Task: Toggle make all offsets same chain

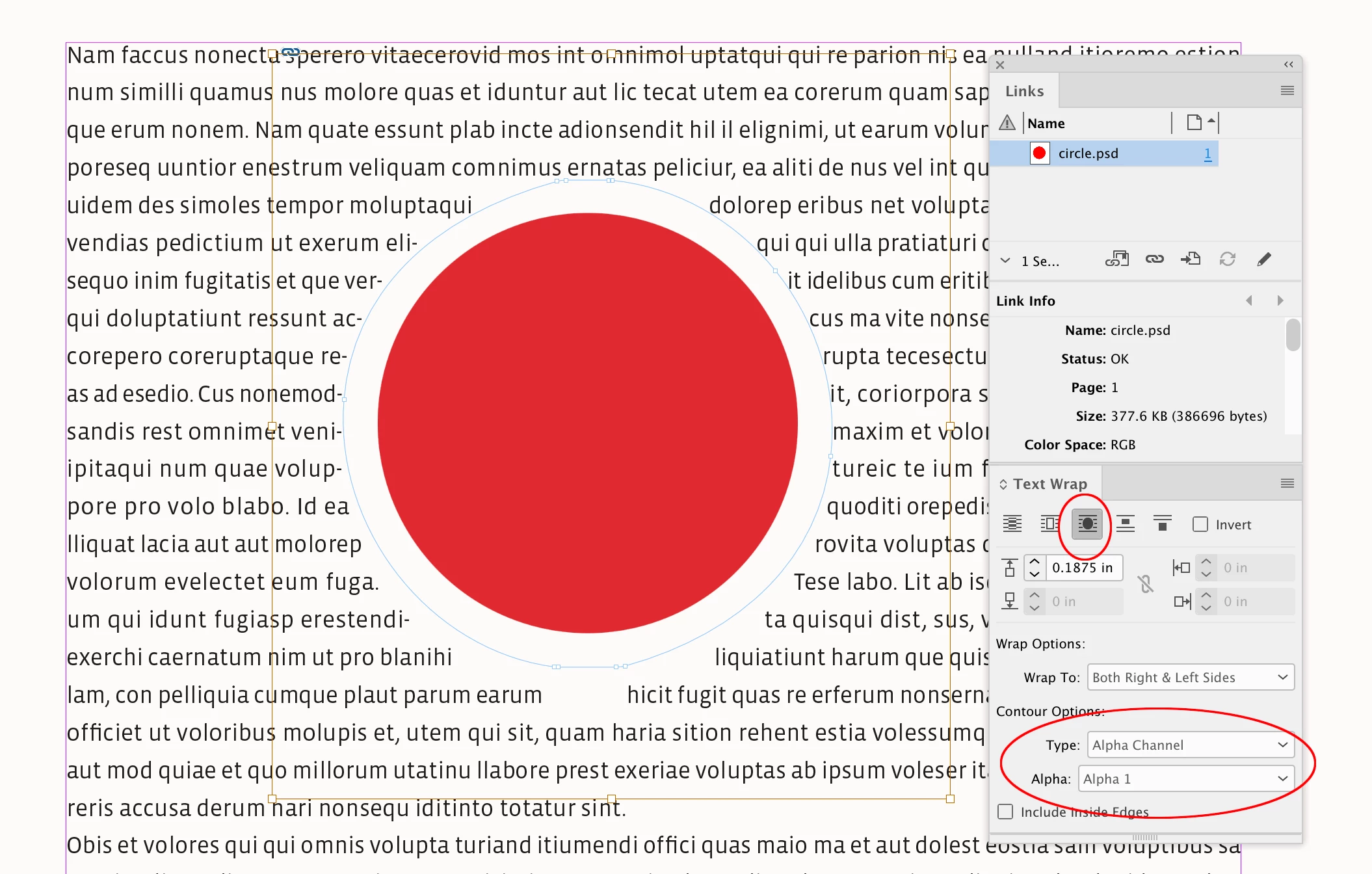Action: 1146,584
